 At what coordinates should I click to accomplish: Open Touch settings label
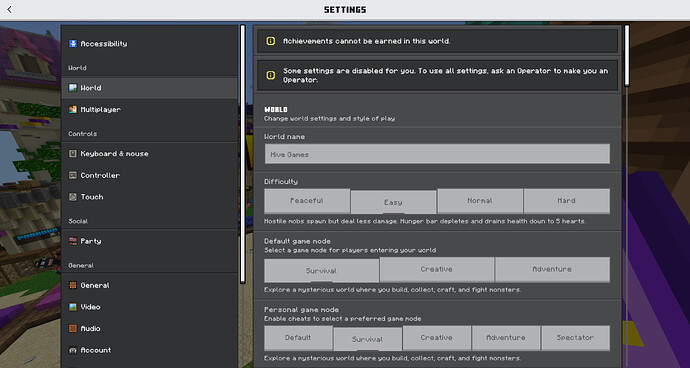click(92, 197)
